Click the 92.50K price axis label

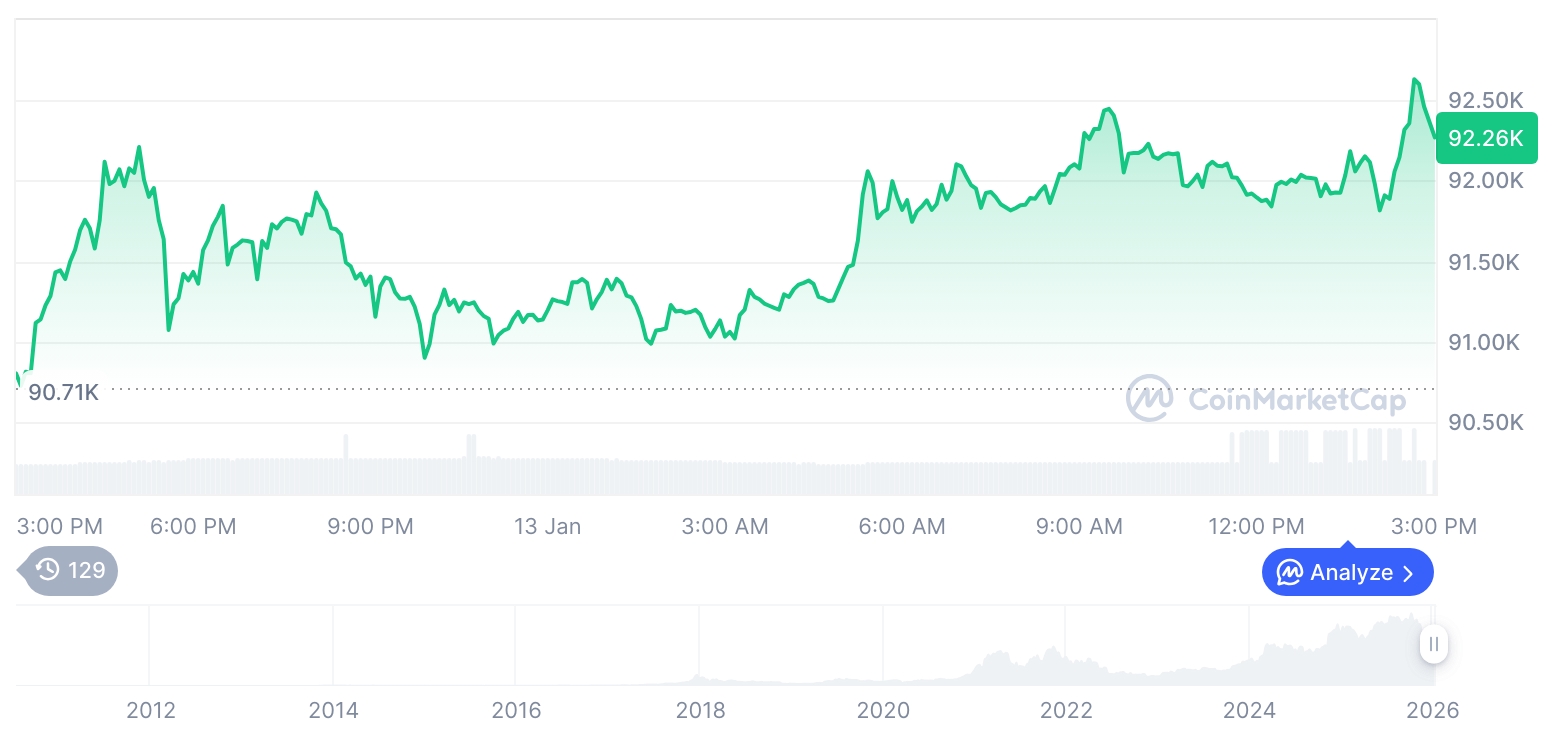(1485, 101)
